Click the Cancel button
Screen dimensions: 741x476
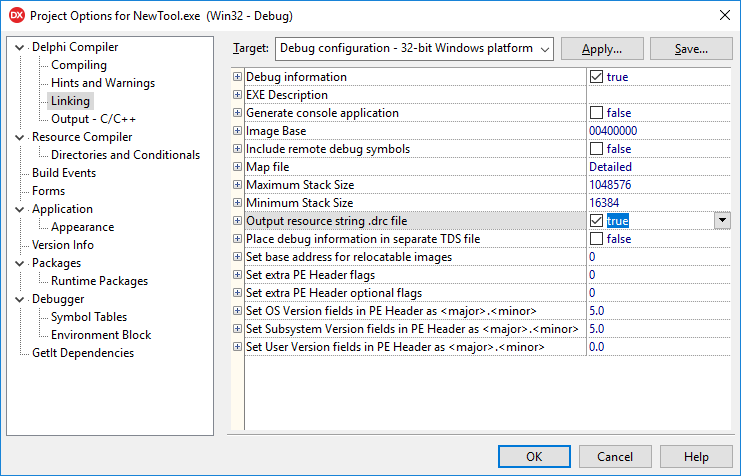click(x=615, y=457)
